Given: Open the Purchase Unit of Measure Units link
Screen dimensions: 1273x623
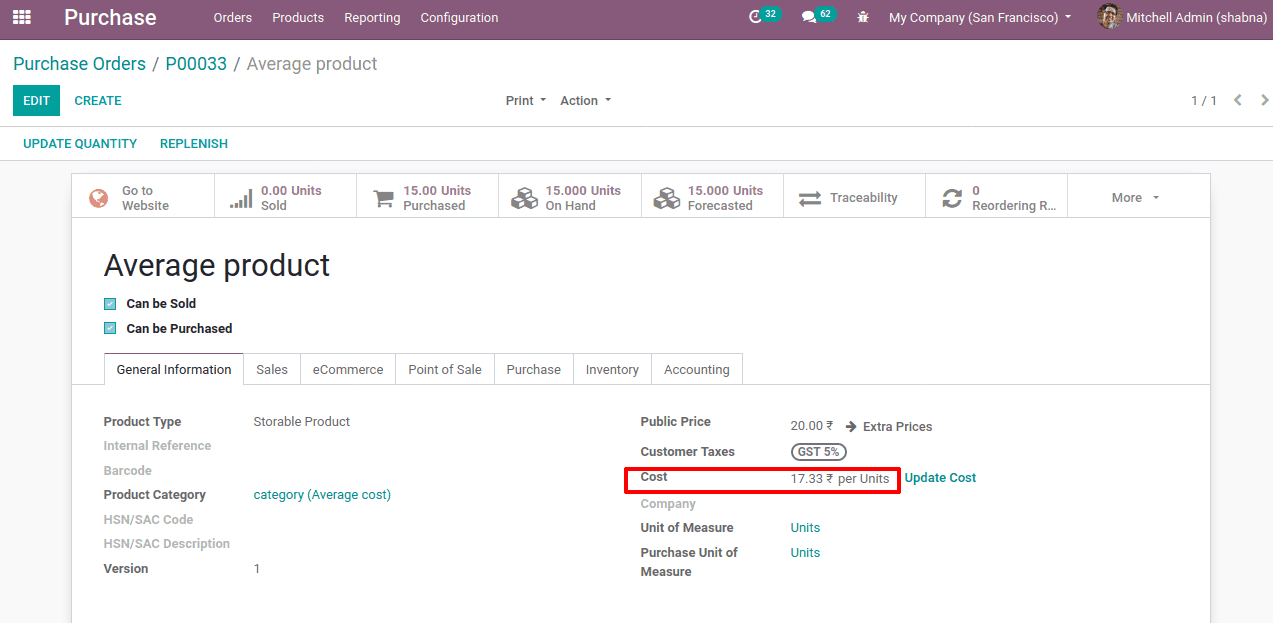Looking at the screenshot, I should tap(805, 553).
